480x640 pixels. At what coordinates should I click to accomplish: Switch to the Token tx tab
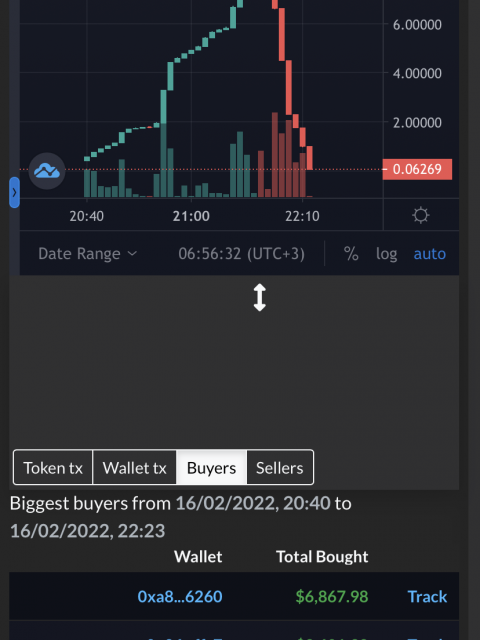53,467
